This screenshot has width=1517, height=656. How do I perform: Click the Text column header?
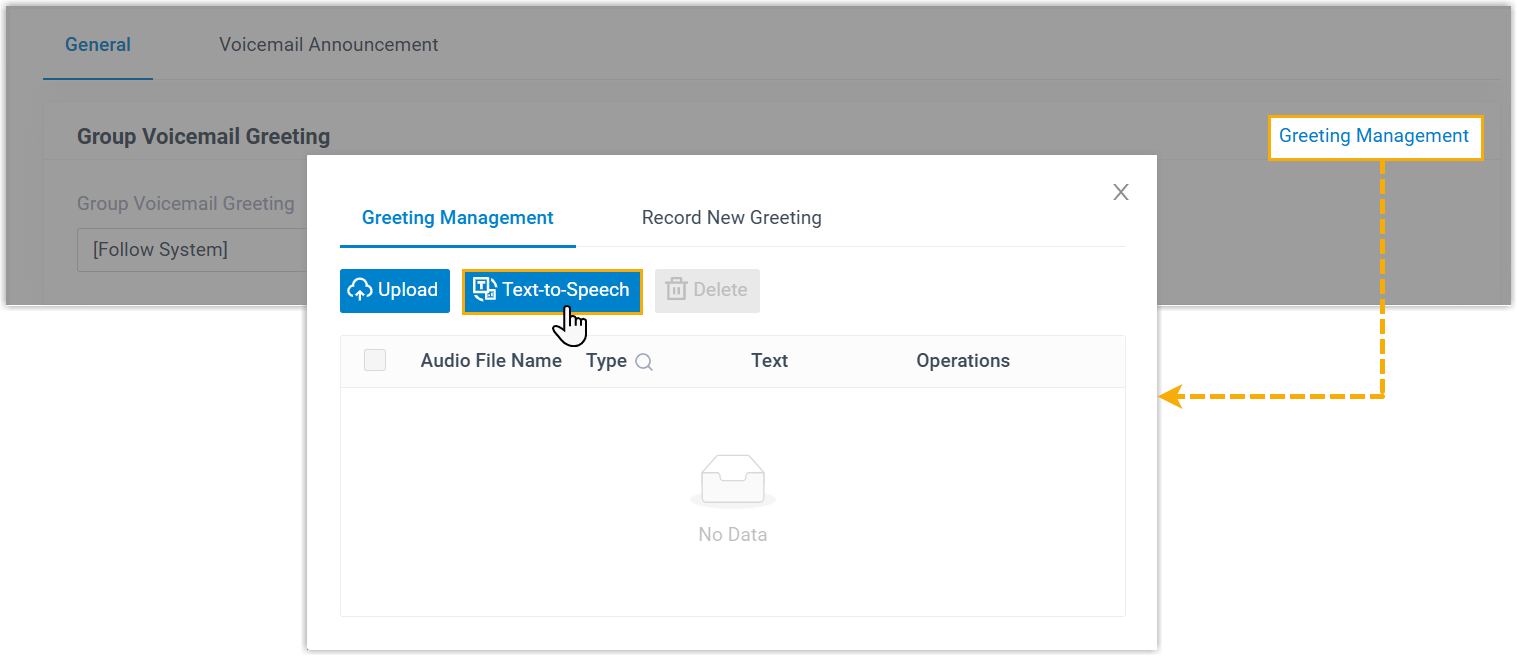click(x=769, y=361)
